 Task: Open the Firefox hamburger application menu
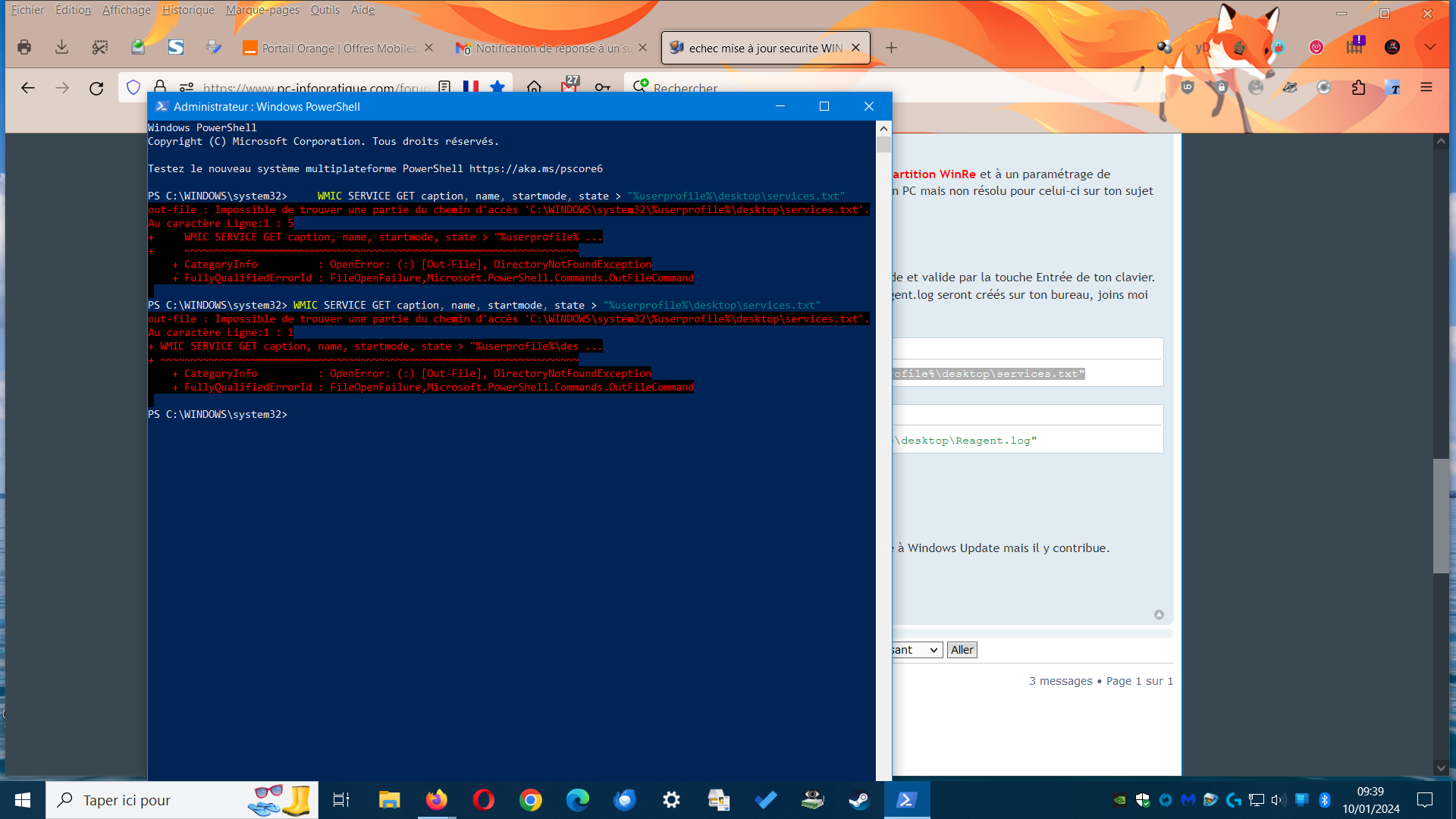pos(1426,87)
